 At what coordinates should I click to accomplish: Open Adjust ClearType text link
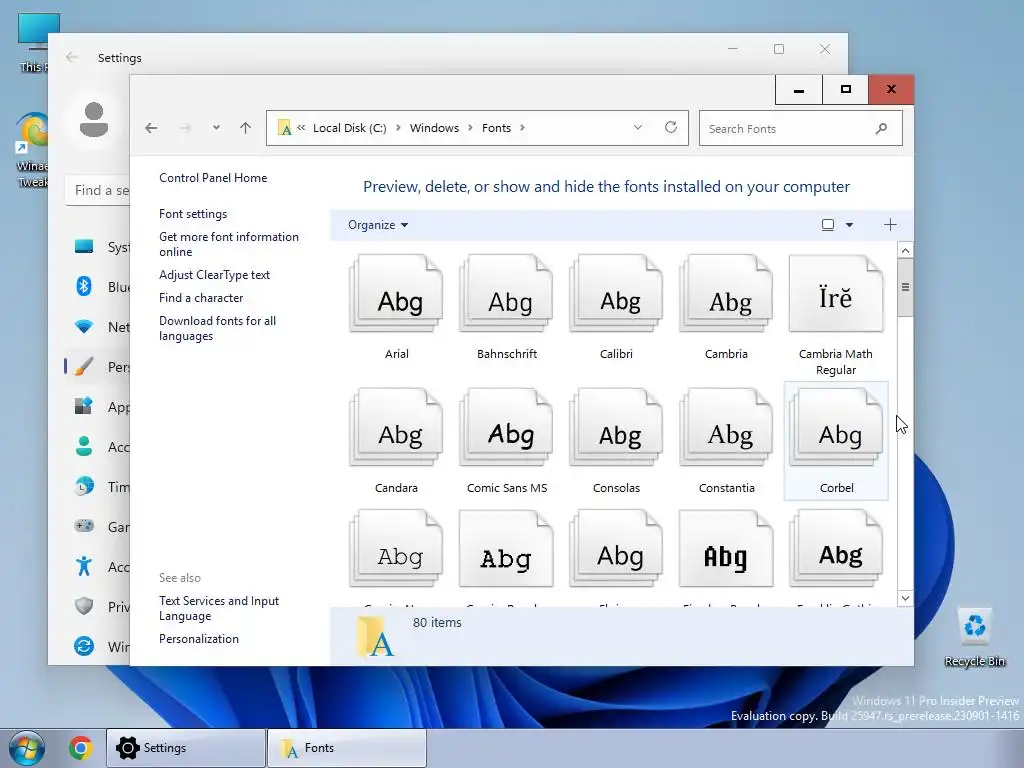click(x=214, y=275)
